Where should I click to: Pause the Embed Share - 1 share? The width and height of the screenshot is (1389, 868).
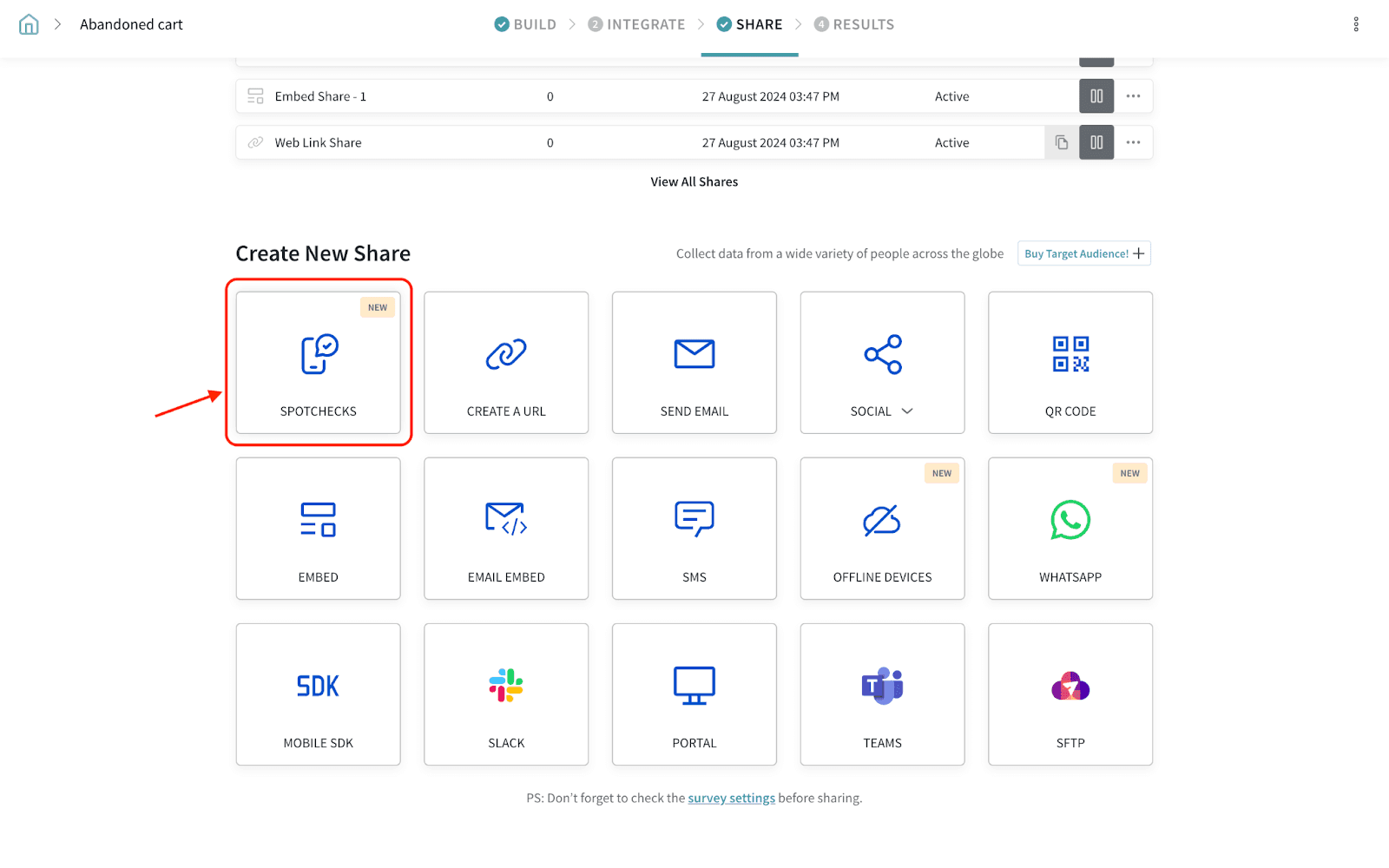(x=1096, y=96)
